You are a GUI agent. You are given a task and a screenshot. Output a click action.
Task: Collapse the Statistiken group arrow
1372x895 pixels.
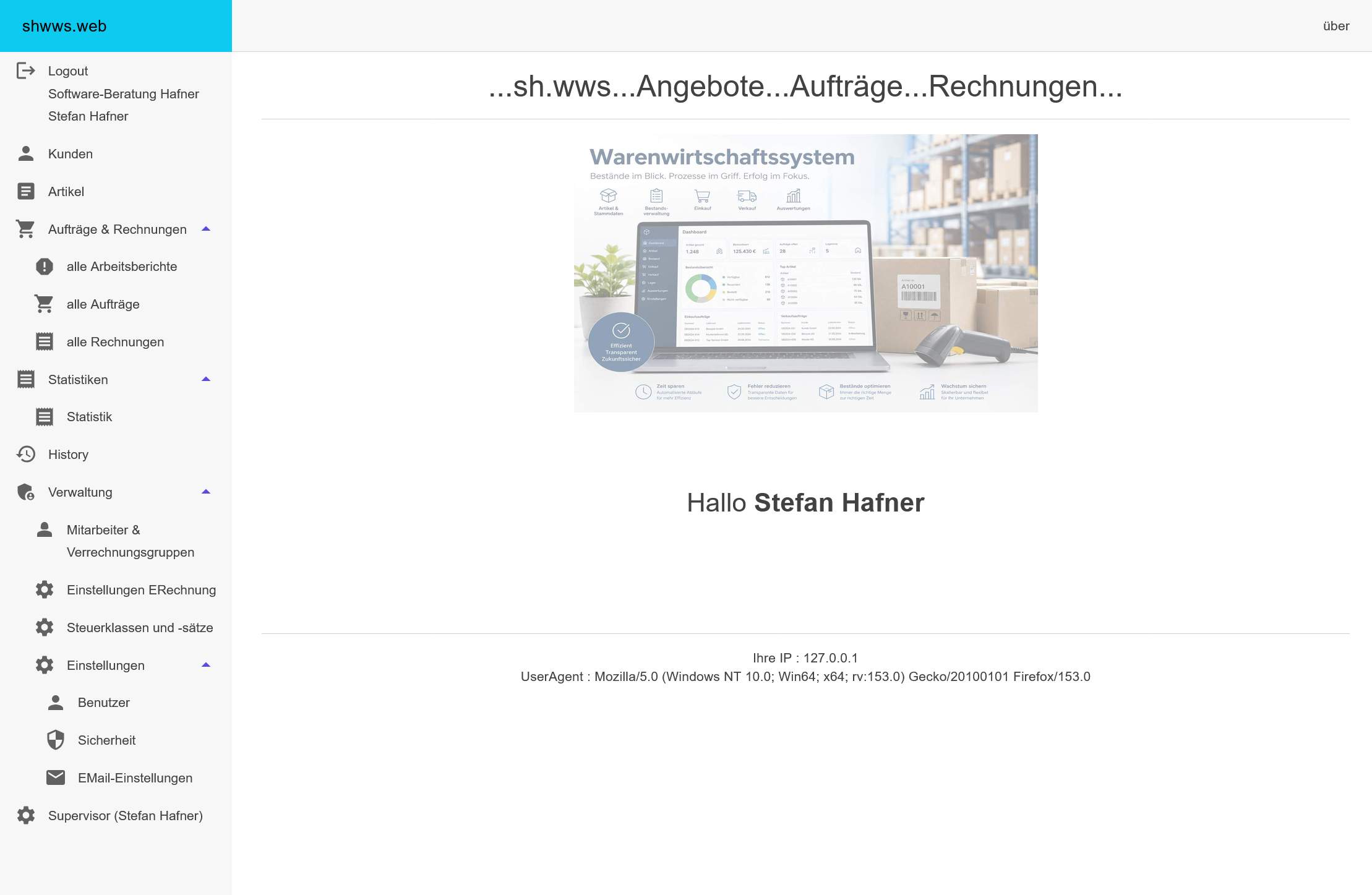pos(206,379)
